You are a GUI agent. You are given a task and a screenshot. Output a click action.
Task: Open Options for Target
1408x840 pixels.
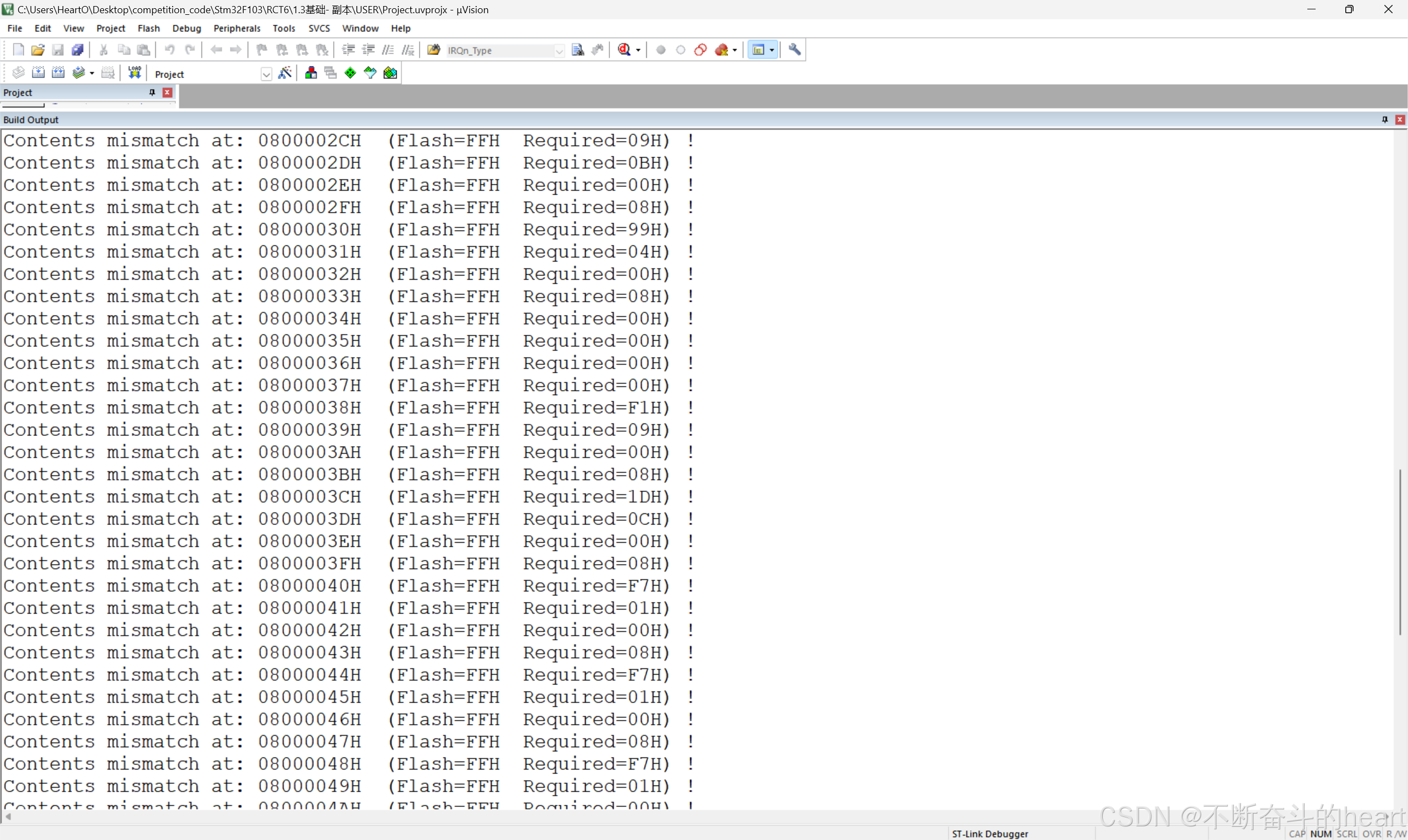pos(311,73)
